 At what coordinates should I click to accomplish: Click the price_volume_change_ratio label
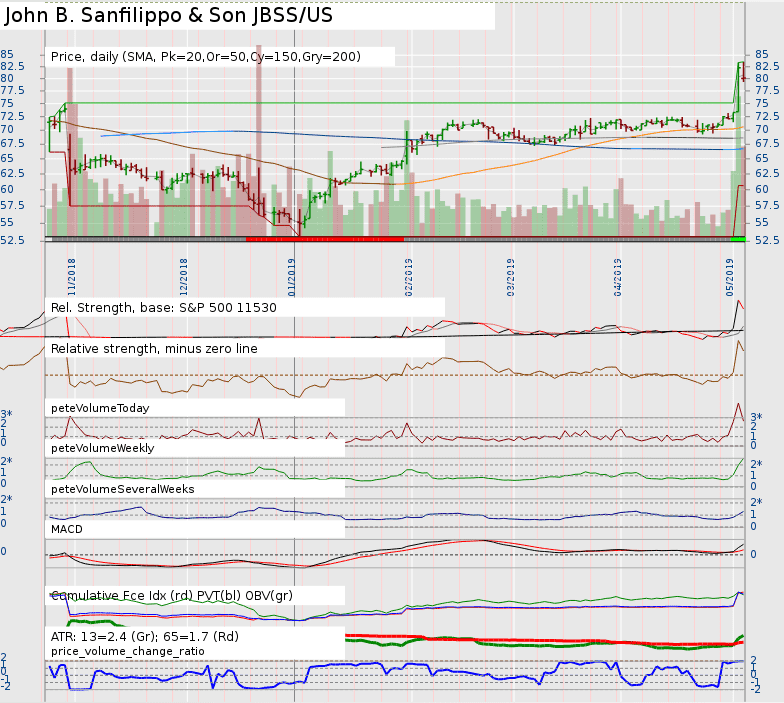click(x=128, y=652)
